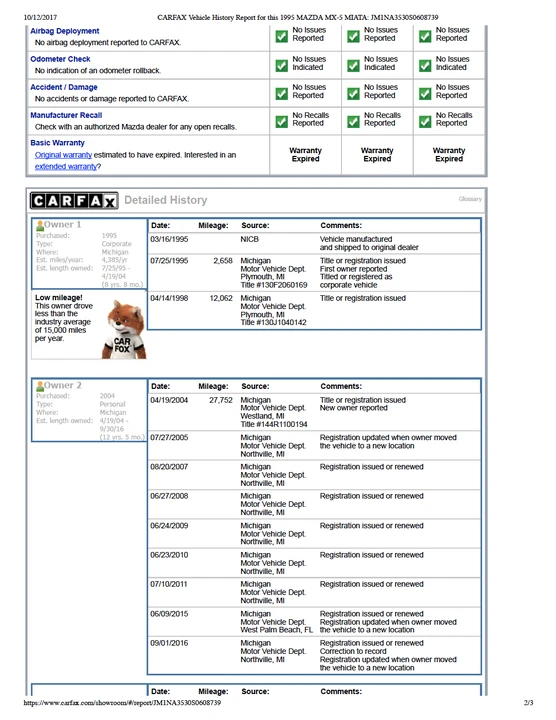Click the 27,752 mileage value
The image size is (556, 720).
[221, 400]
